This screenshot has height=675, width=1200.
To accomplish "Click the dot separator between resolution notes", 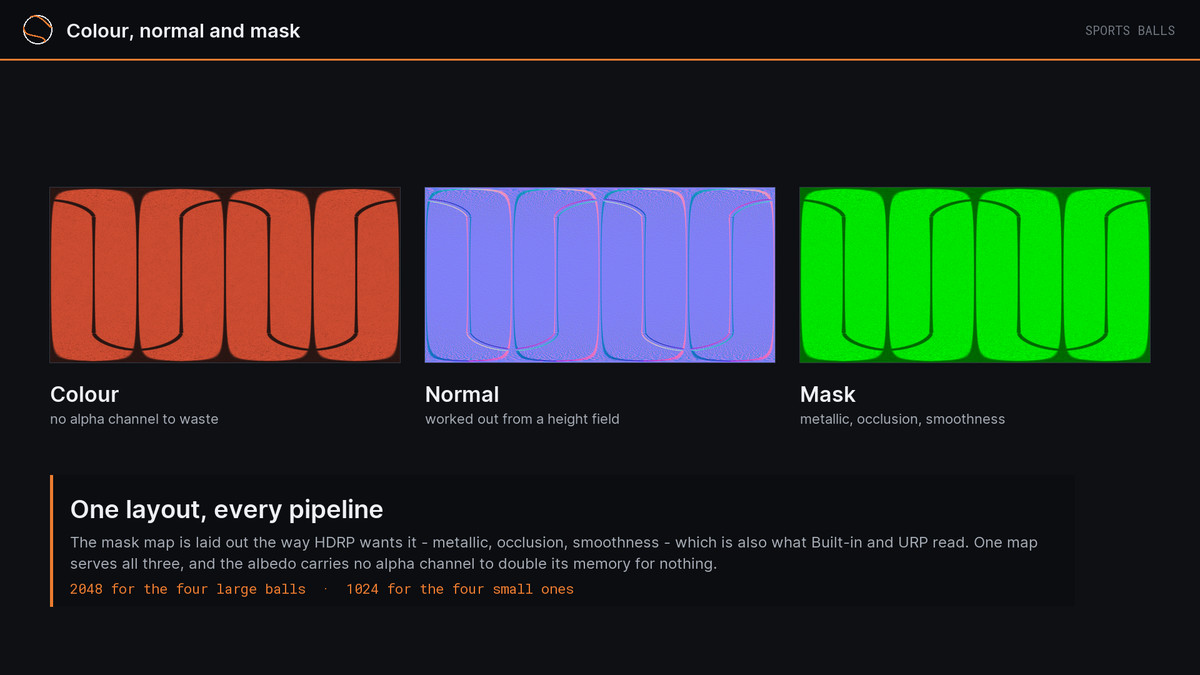I will 326,589.
